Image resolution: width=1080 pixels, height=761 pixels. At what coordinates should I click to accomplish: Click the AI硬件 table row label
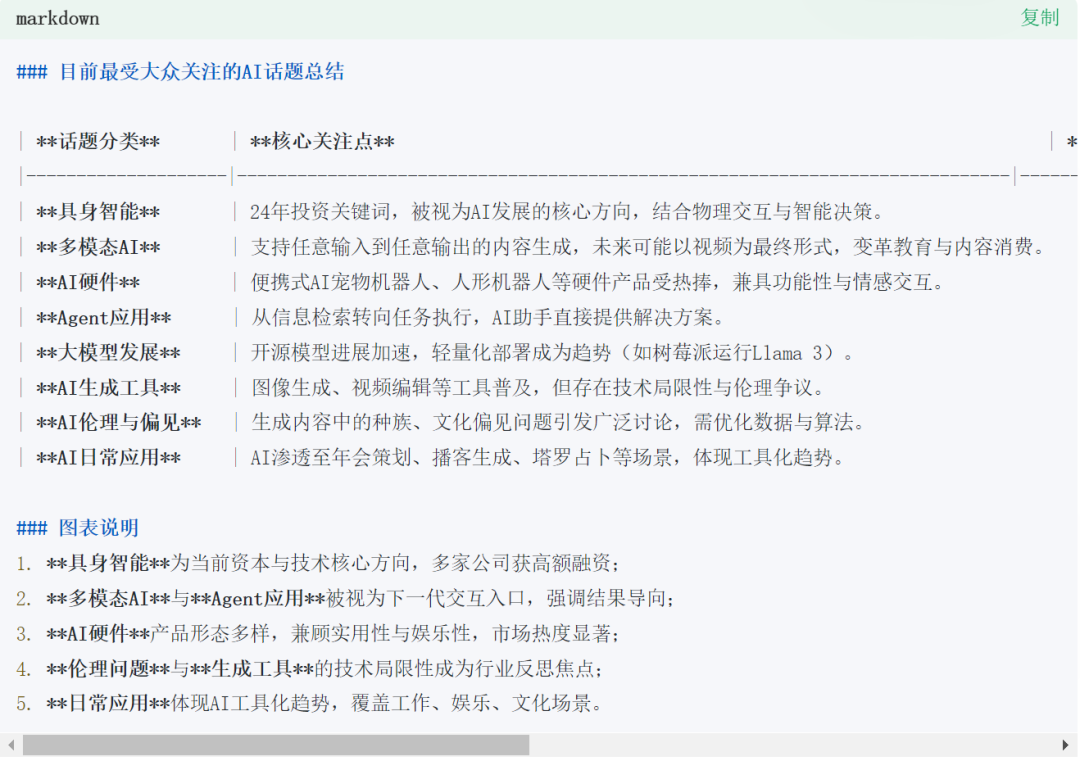point(88,283)
